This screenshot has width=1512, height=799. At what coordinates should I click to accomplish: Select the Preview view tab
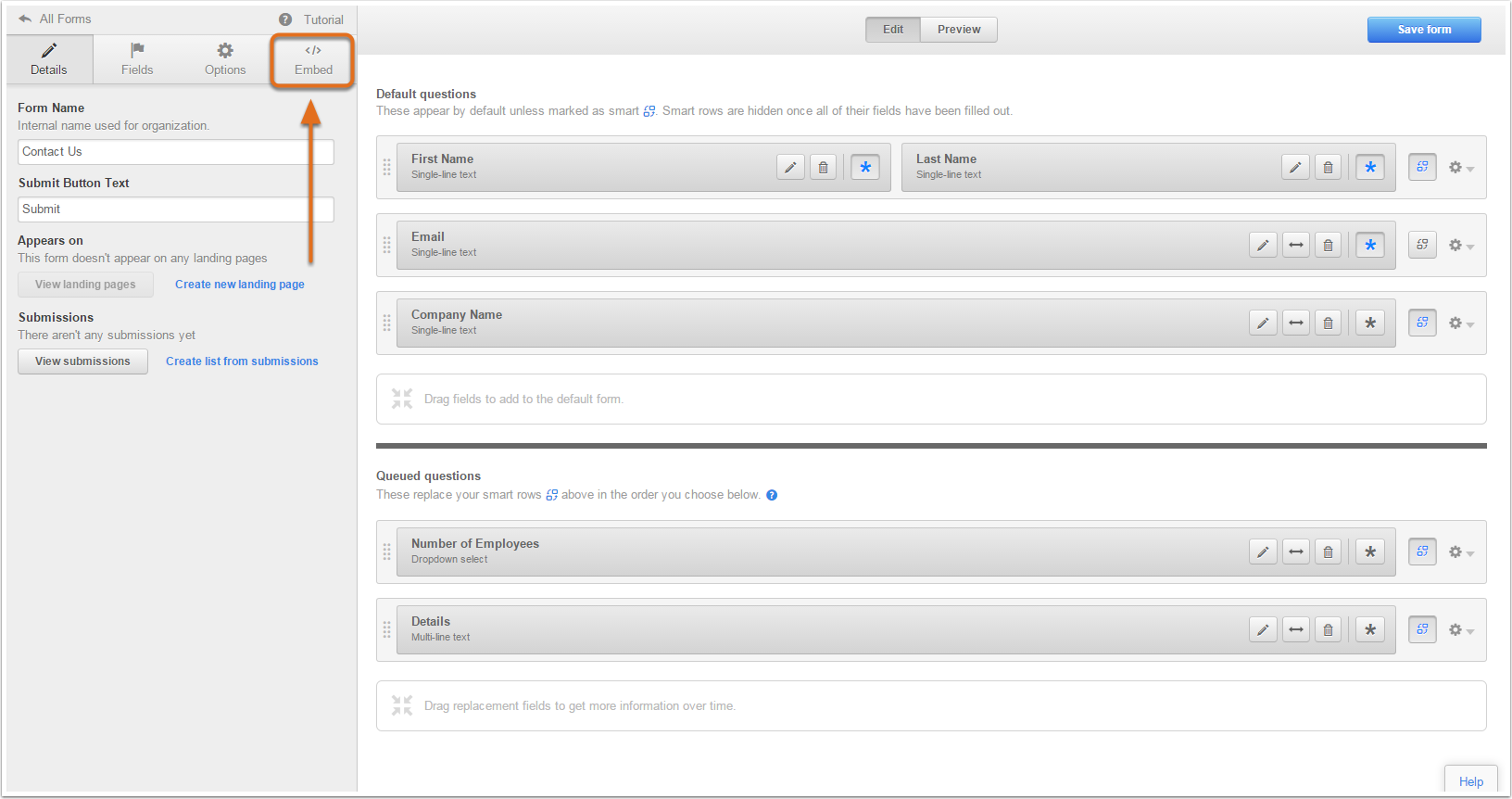coord(959,30)
